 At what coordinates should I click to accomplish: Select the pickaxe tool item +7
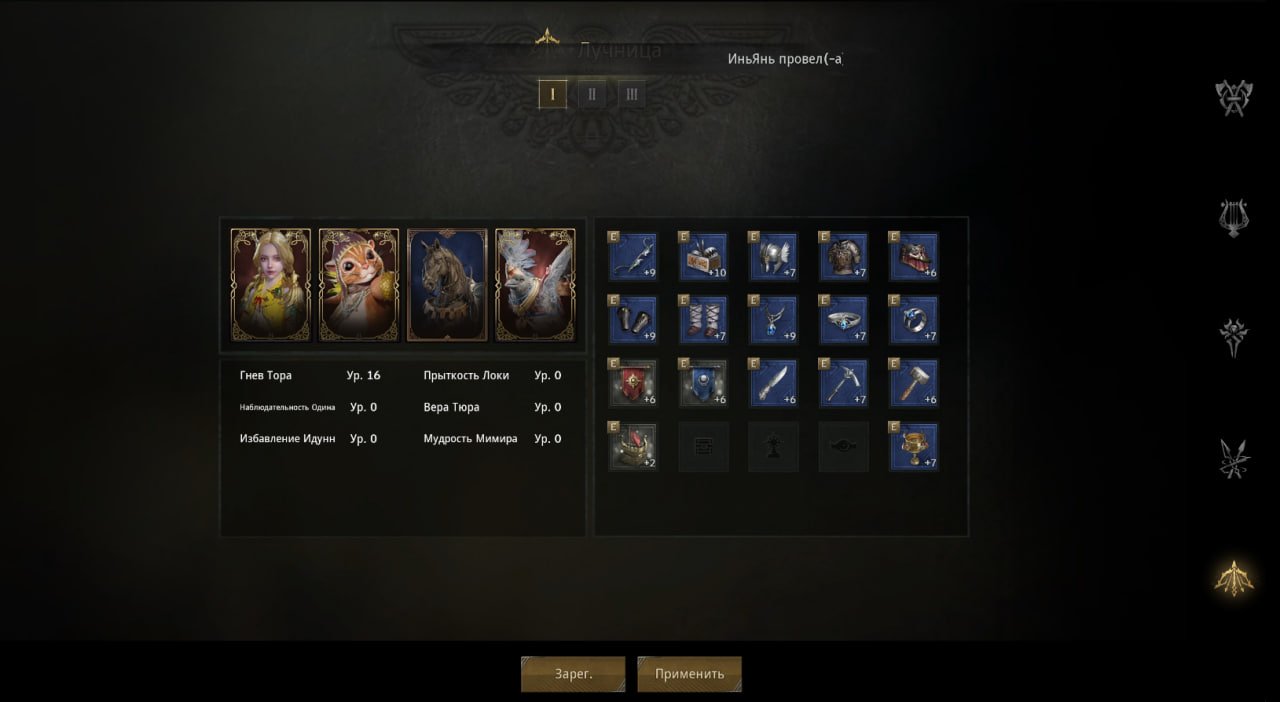tap(844, 383)
